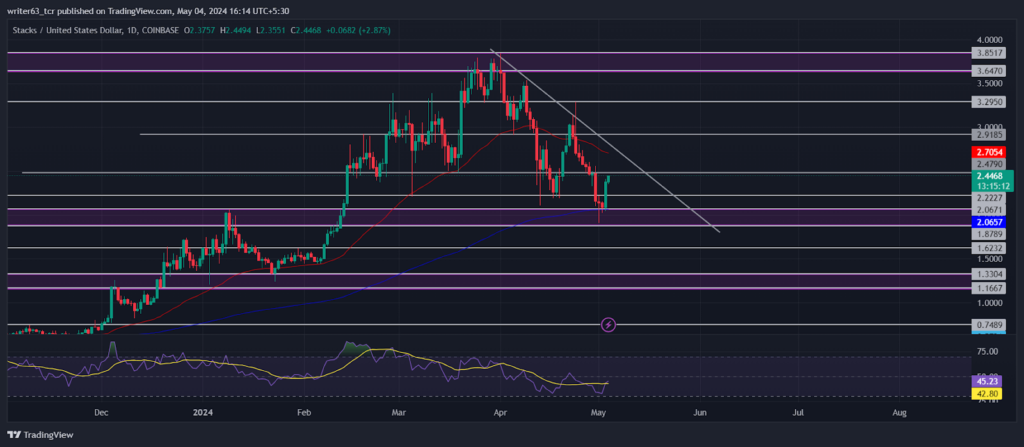The height and width of the screenshot is (447, 1024).
Task: Click the green 2.4468 current price label
Action: (991, 176)
